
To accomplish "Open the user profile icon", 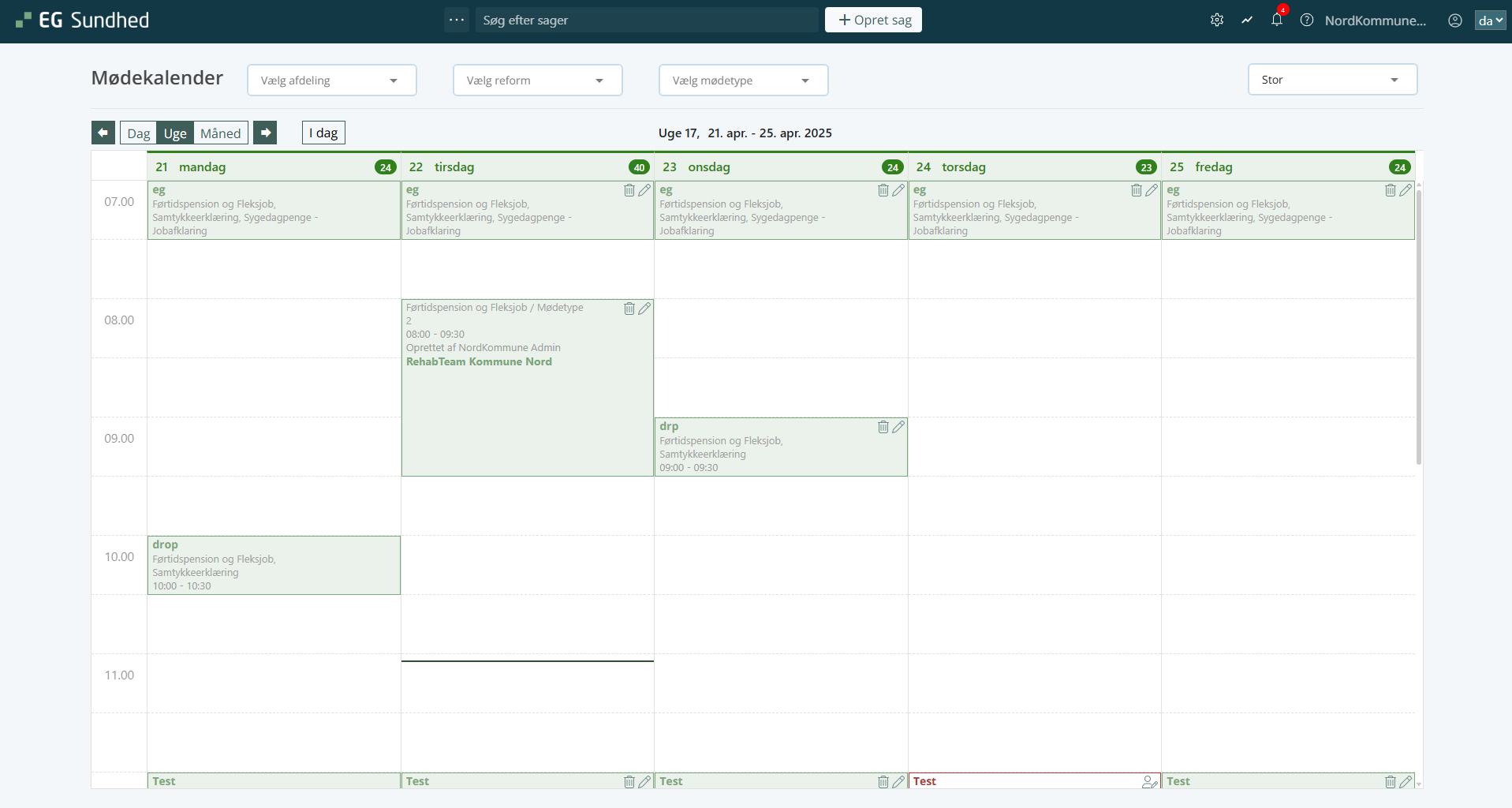I will pos(1455,21).
